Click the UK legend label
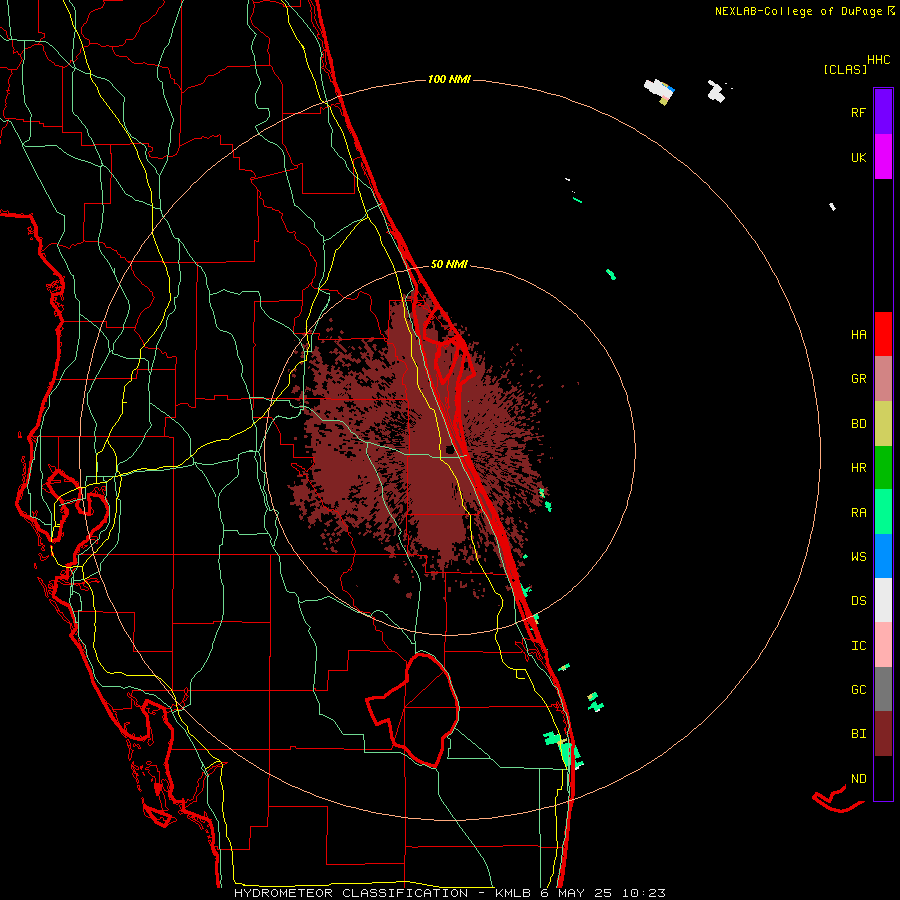 click(858, 157)
